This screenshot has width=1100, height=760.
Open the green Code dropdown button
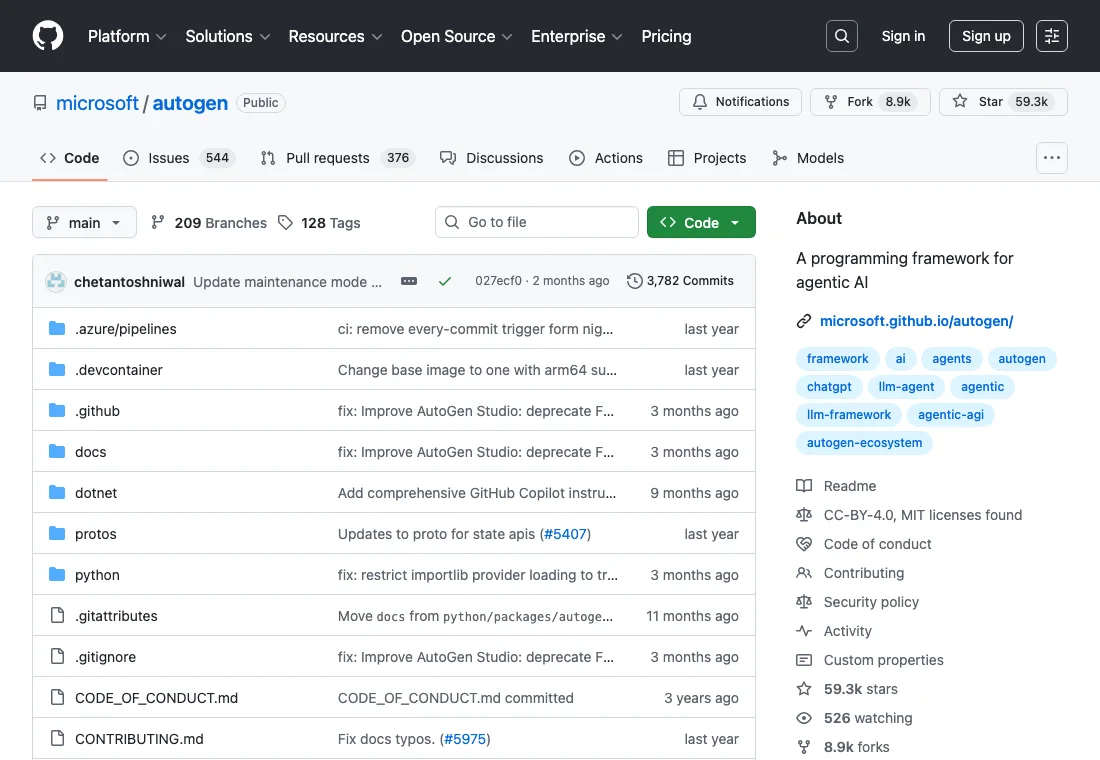click(x=701, y=222)
